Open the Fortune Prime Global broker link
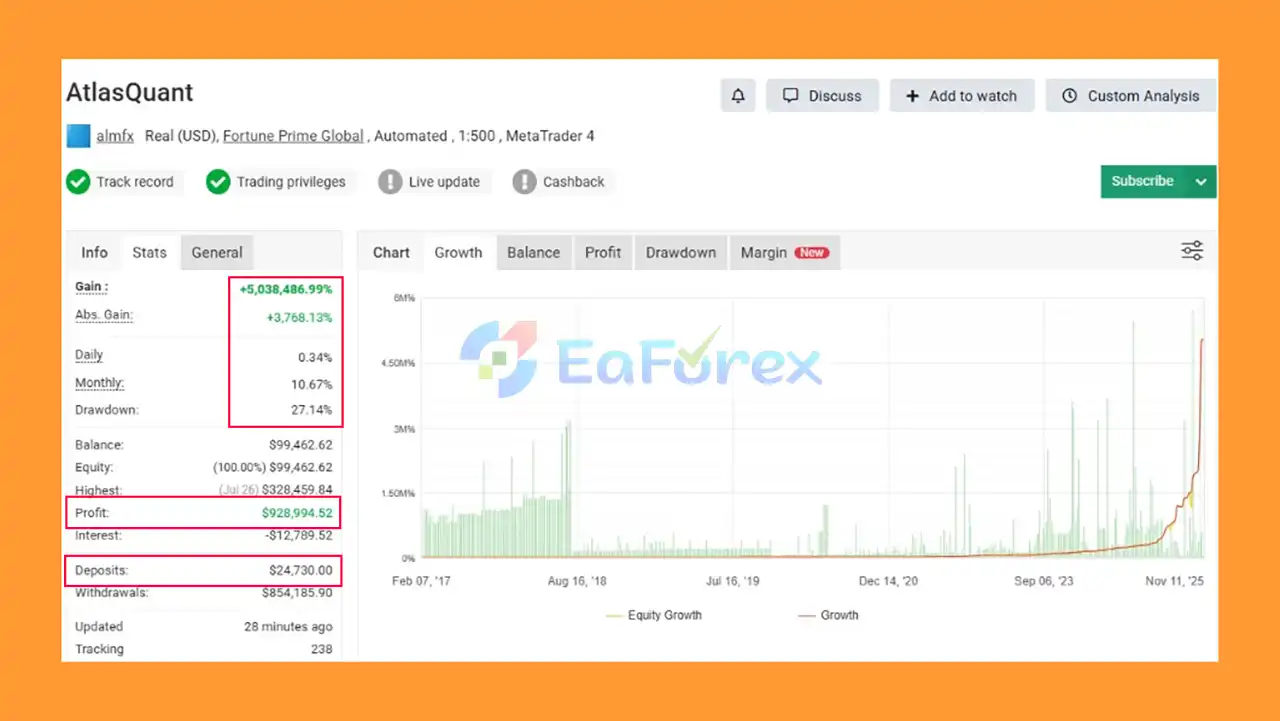 pyautogui.click(x=293, y=136)
